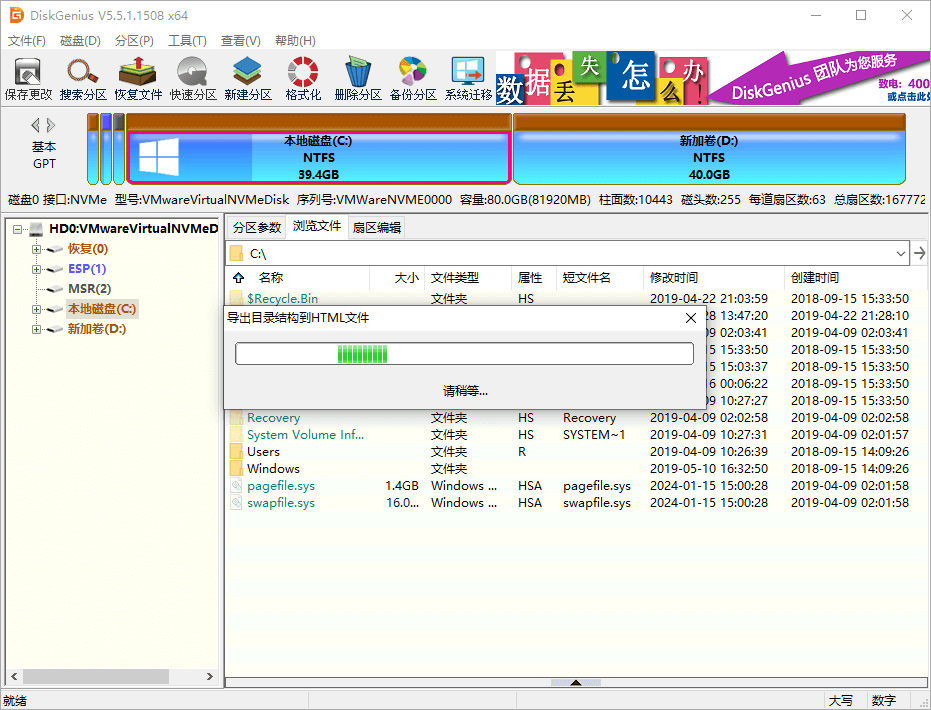Close the 导出目录结构到HTML文件 dialog
Image resolution: width=931 pixels, height=710 pixels.
[691, 318]
